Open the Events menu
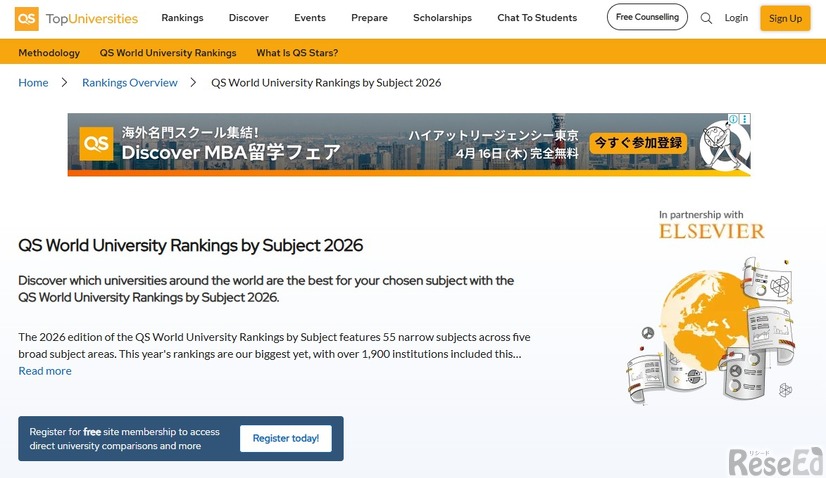This screenshot has width=826, height=478. (310, 18)
